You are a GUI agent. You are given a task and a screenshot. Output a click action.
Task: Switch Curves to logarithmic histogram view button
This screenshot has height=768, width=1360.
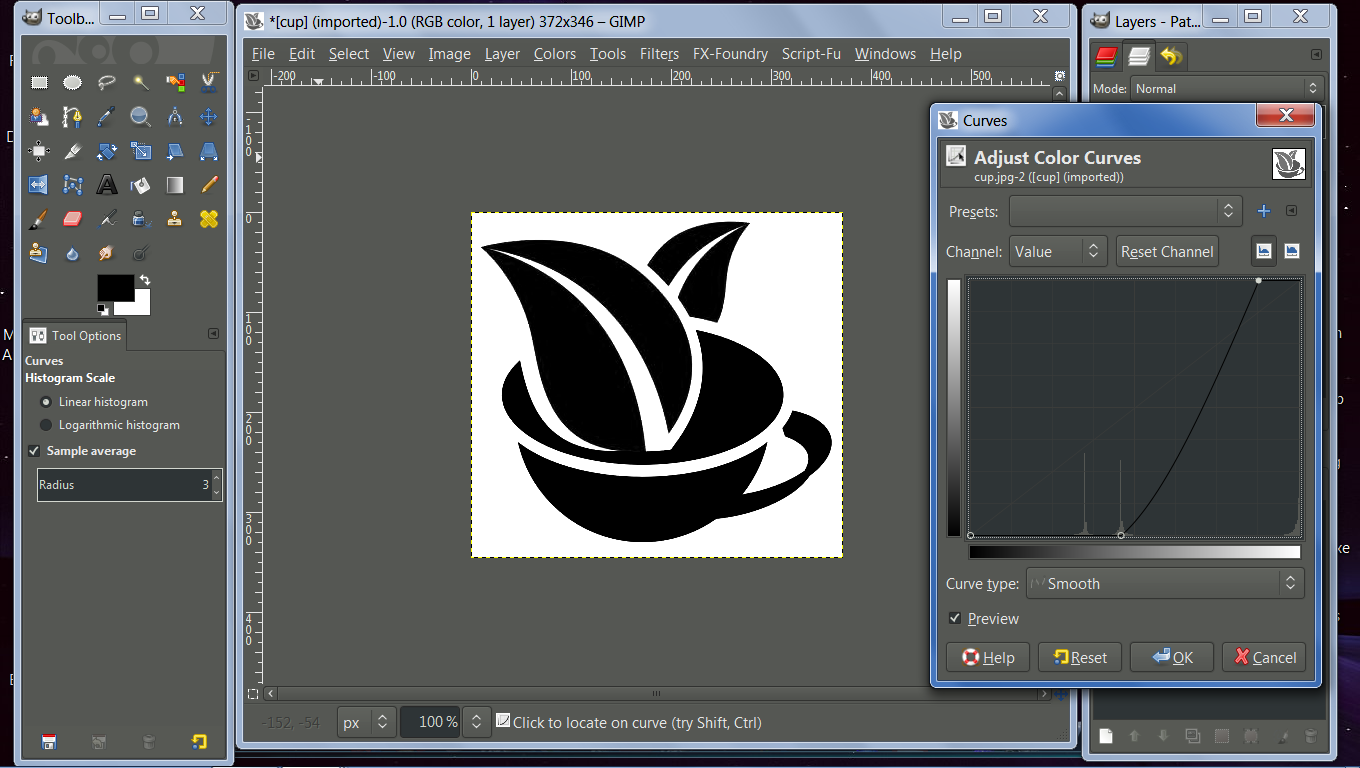tap(1292, 251)
